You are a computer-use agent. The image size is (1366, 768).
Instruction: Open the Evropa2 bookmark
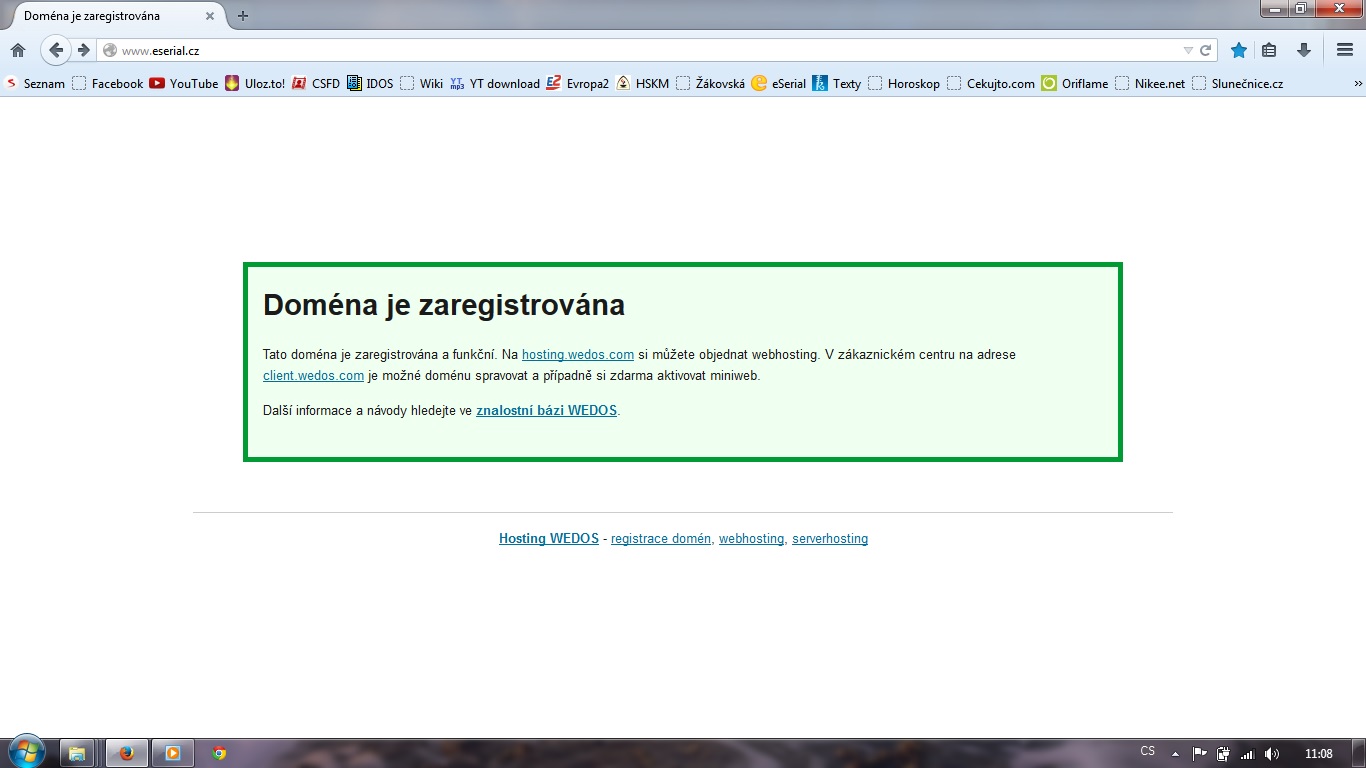(578, 83)
